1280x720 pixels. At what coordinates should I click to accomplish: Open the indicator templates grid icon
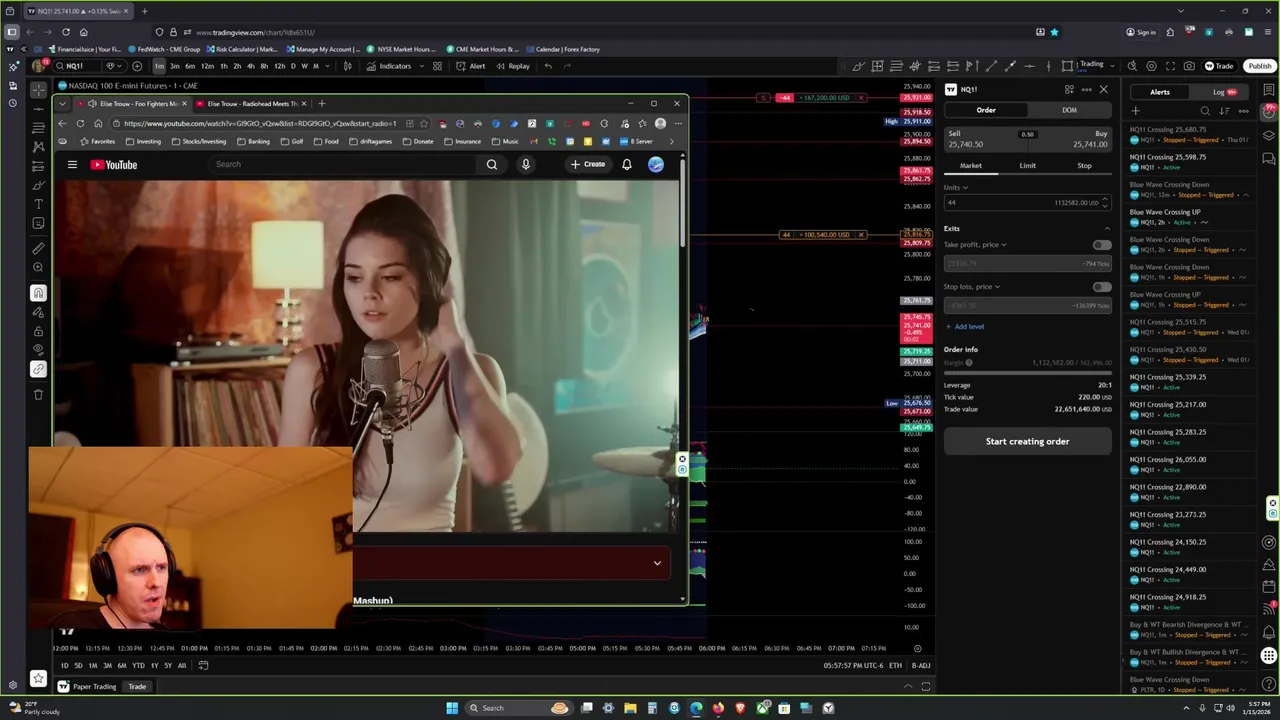pos(437,66)
